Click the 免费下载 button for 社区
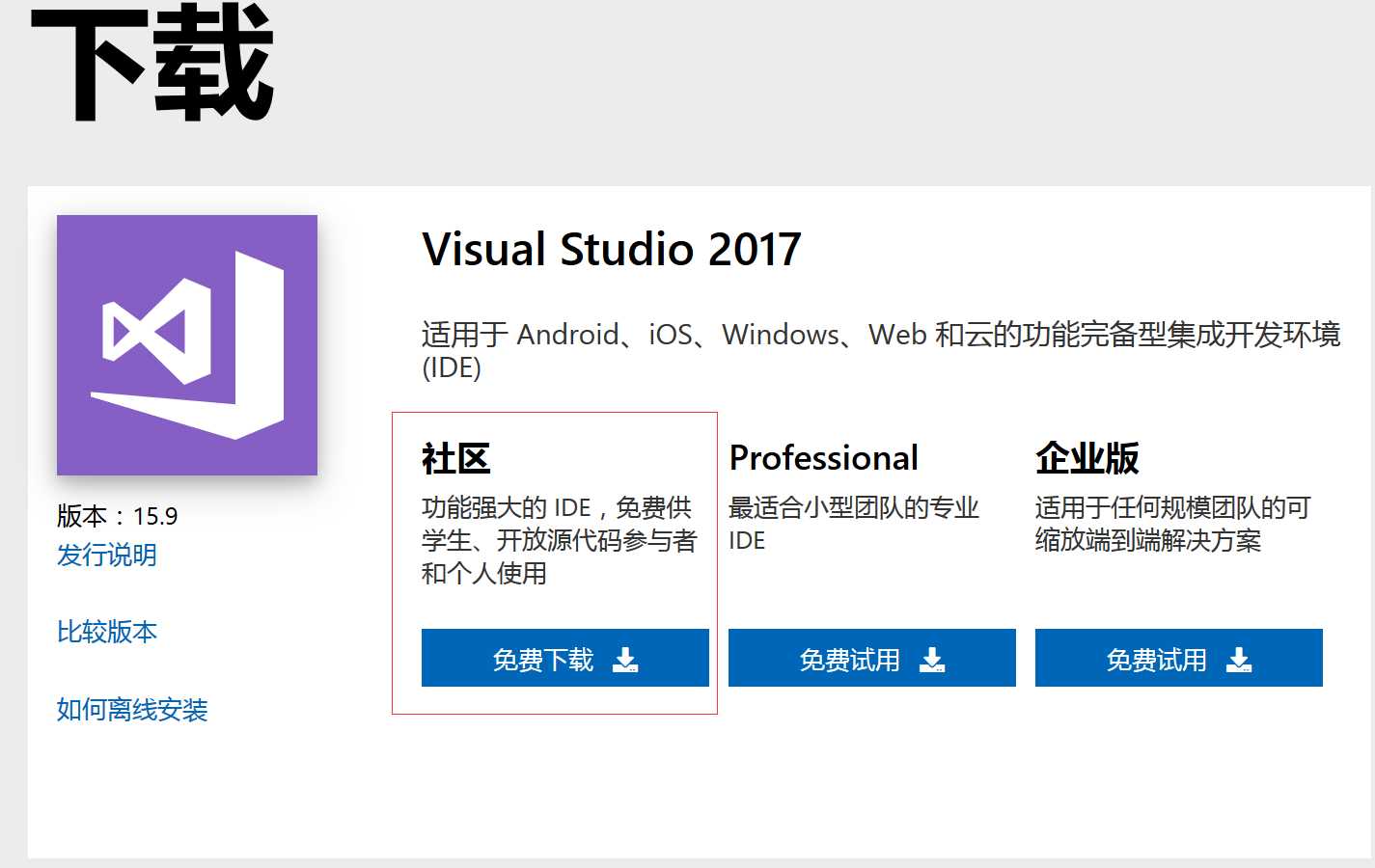 [565, 658]
